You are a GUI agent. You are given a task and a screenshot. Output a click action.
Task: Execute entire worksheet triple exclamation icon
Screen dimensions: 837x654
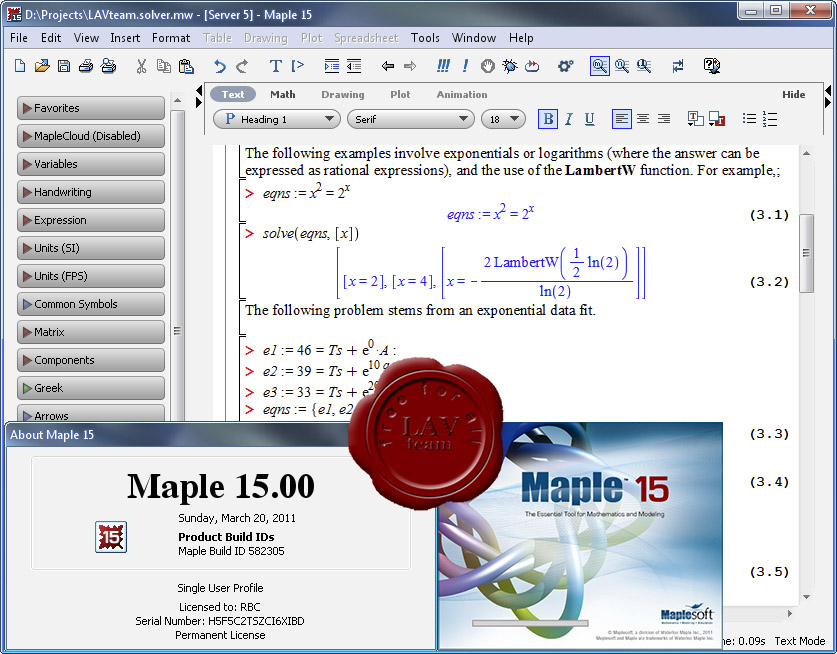click(443, 66)
